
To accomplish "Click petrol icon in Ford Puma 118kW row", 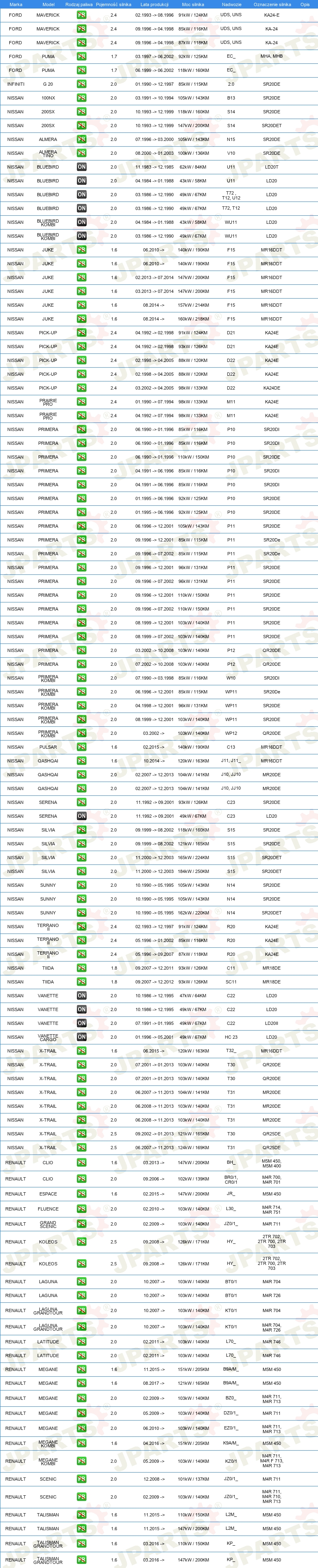I will [x=82, y=71].
